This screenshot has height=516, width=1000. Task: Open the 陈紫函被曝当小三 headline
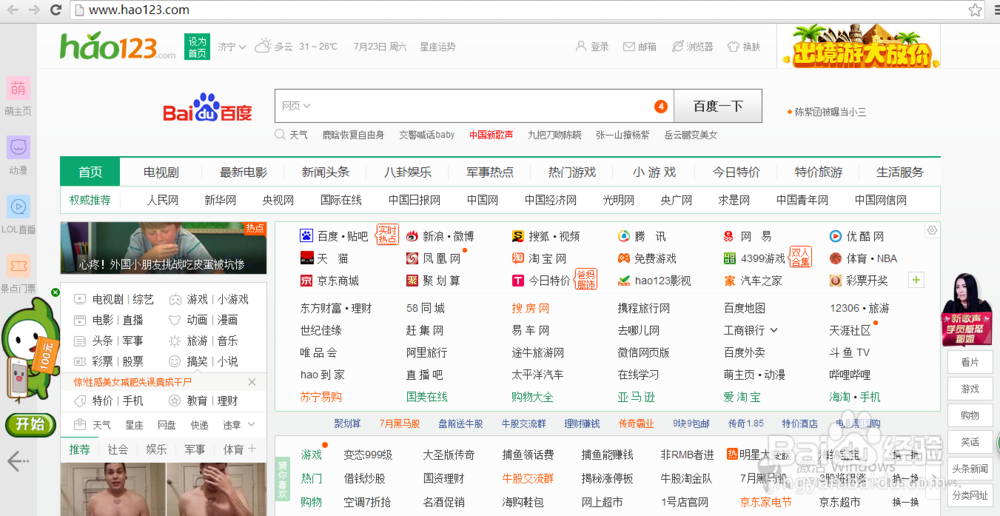(830, 112)
